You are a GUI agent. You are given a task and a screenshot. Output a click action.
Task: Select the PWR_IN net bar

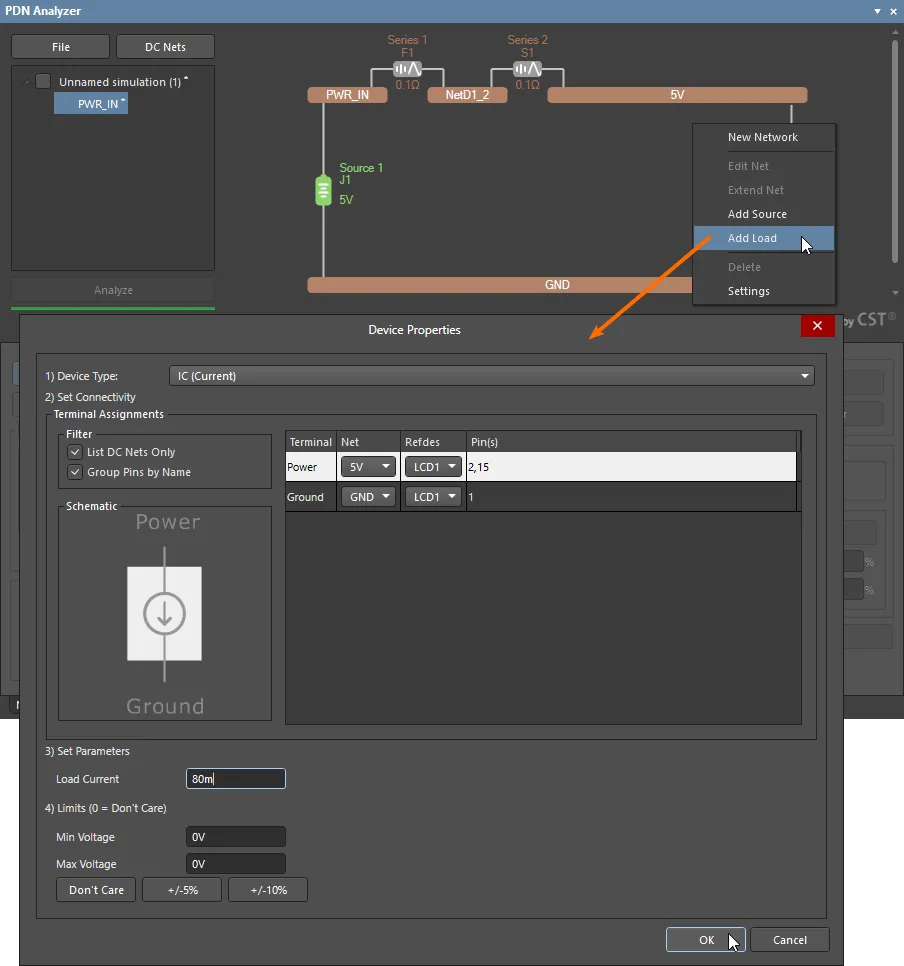coord(348,95)
